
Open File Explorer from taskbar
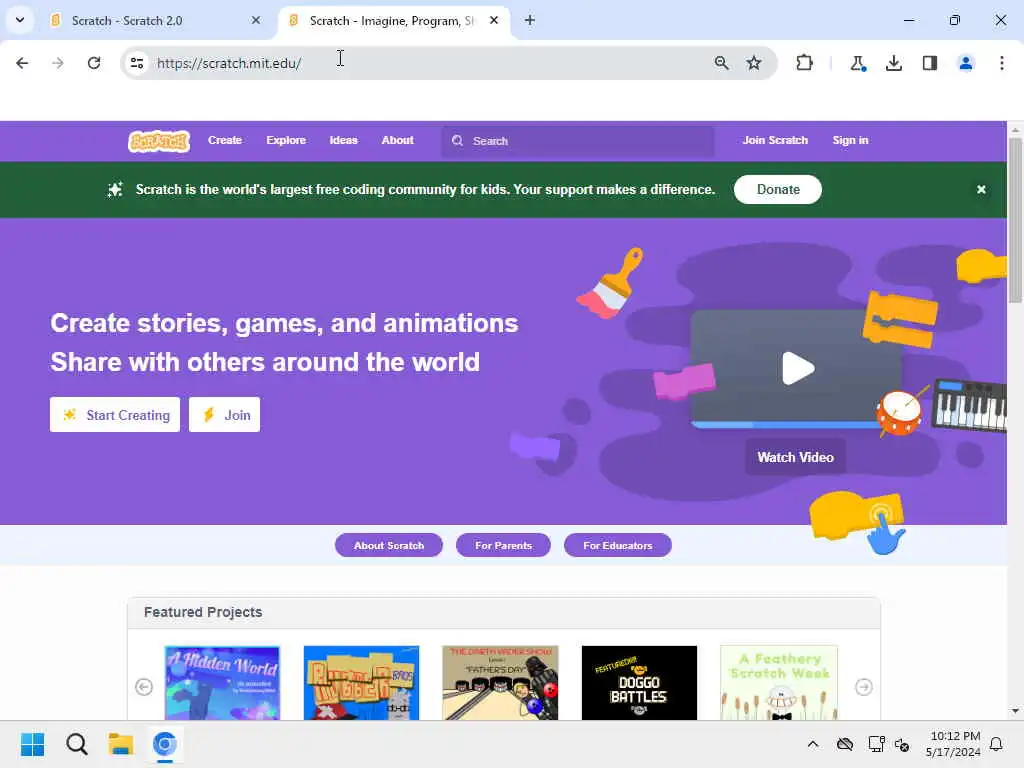121,744
